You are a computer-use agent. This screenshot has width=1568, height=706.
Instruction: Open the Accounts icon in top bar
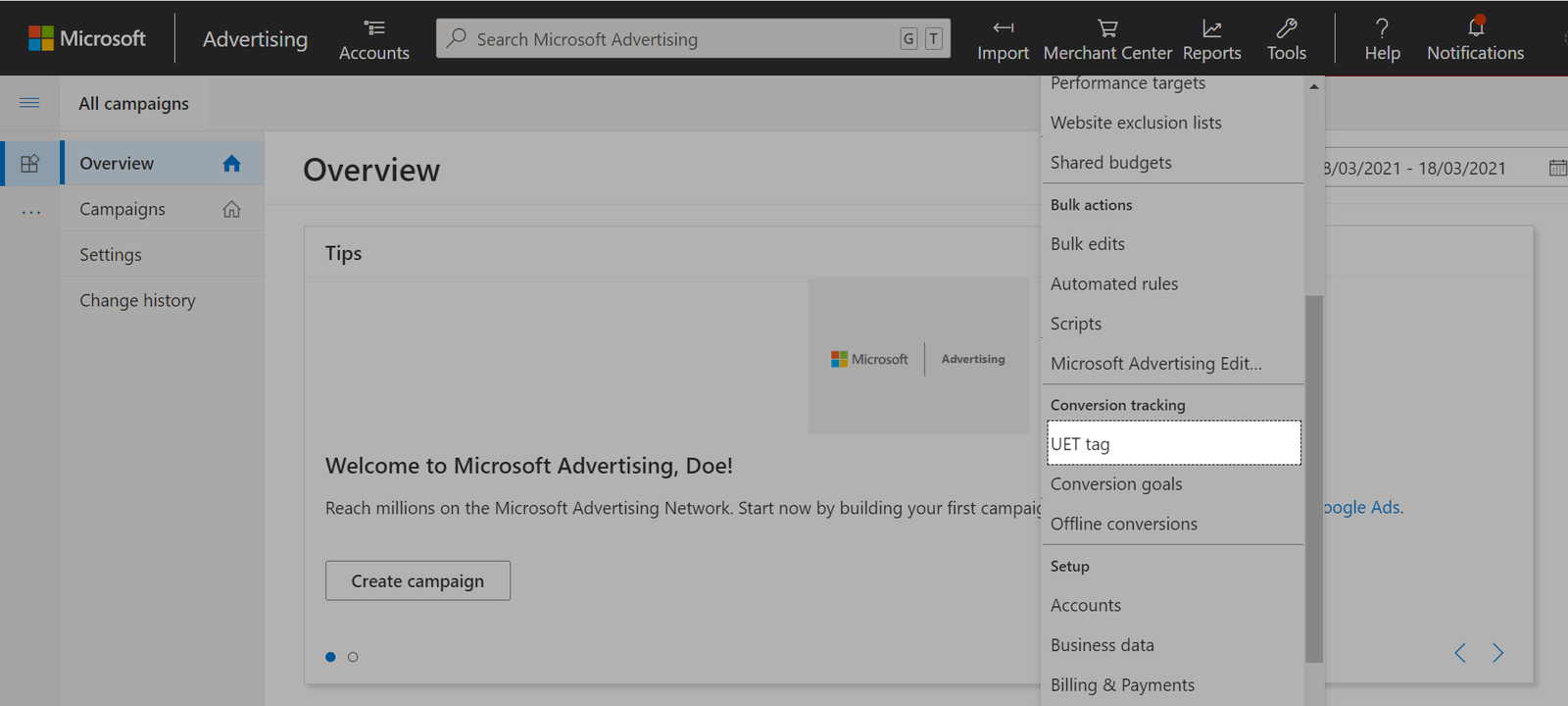[374, 28]
